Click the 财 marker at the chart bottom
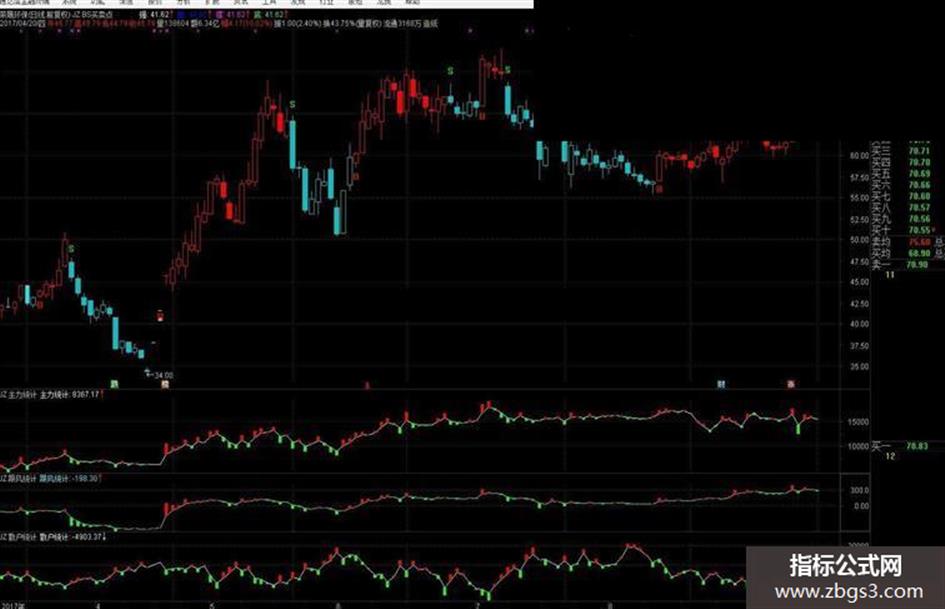 coord(721,384)
